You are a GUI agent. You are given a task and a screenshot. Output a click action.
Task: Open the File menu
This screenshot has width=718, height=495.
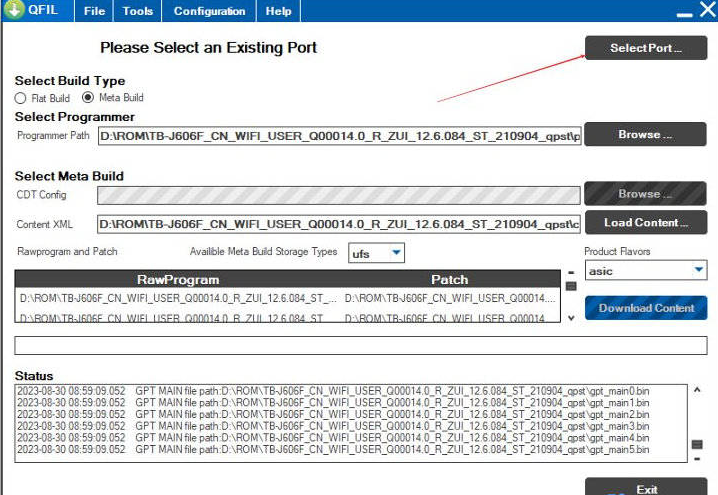94,11
